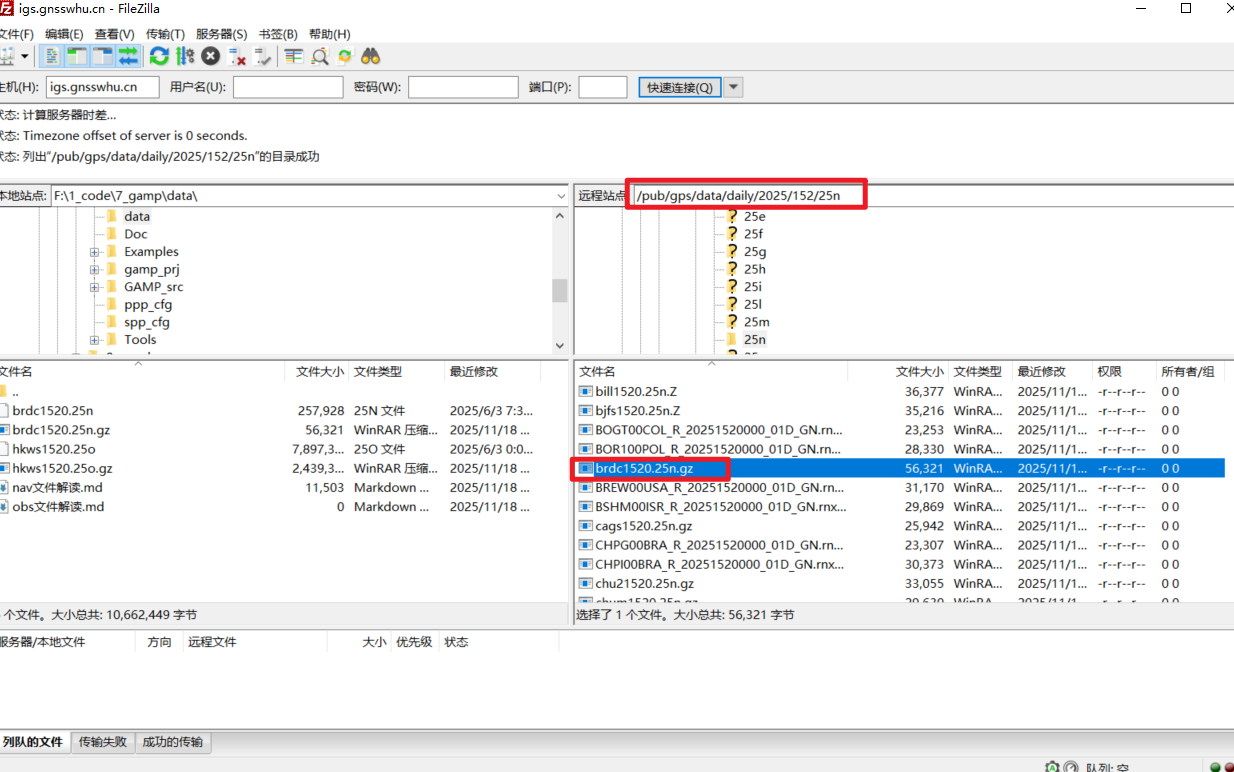Toggle synchronized browsing toolbar icon
The height and width of the screenshot is (772, 1234).
click(x=345, y=57)
